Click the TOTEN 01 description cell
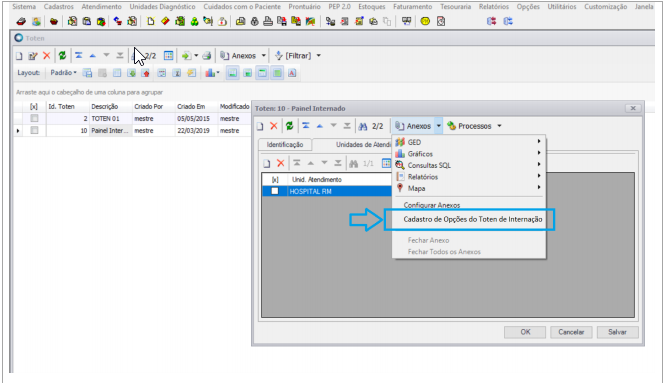This screenshot has width=664, height=383. pos(110,119)
